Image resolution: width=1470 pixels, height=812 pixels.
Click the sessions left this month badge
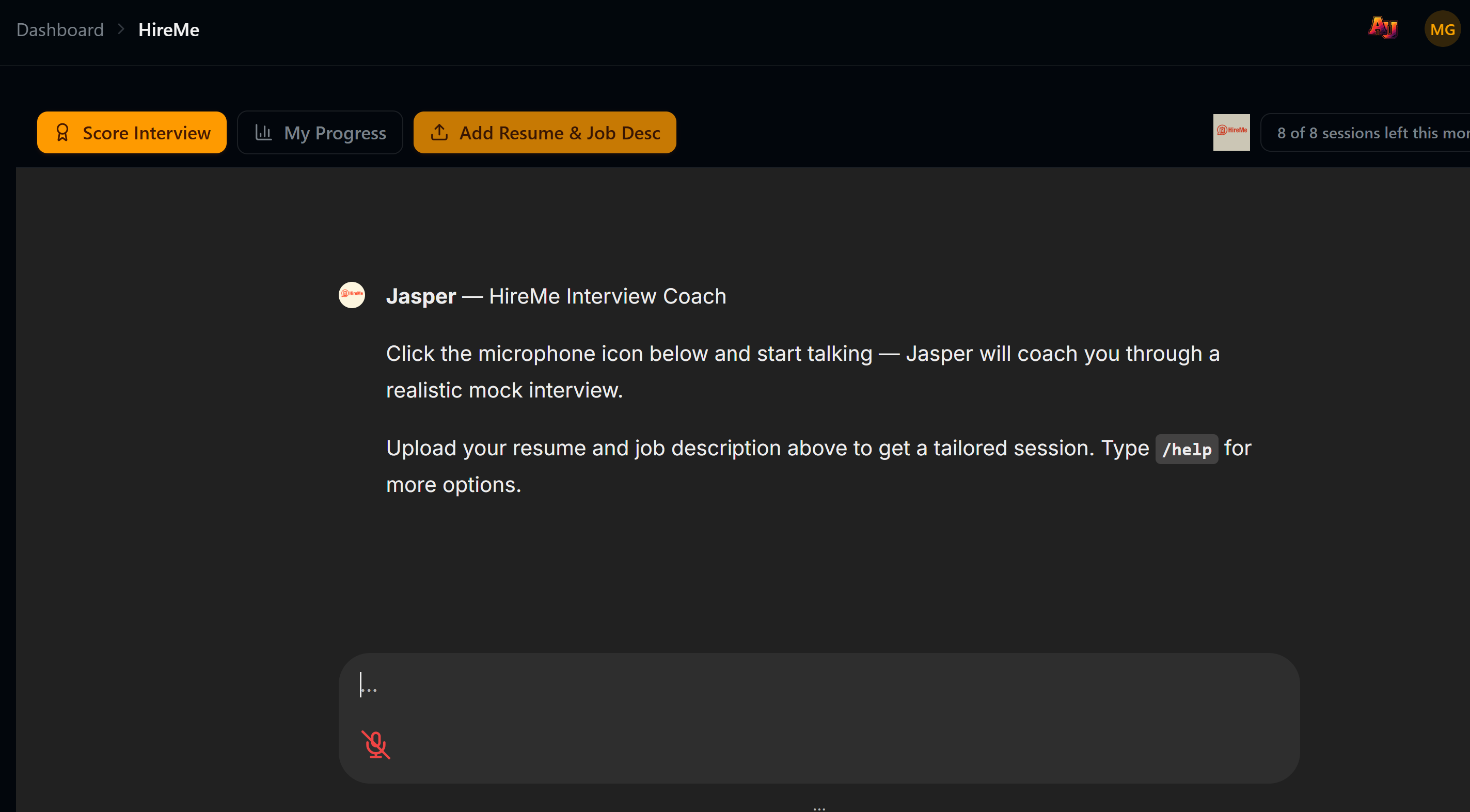[x=1366, y=132]
